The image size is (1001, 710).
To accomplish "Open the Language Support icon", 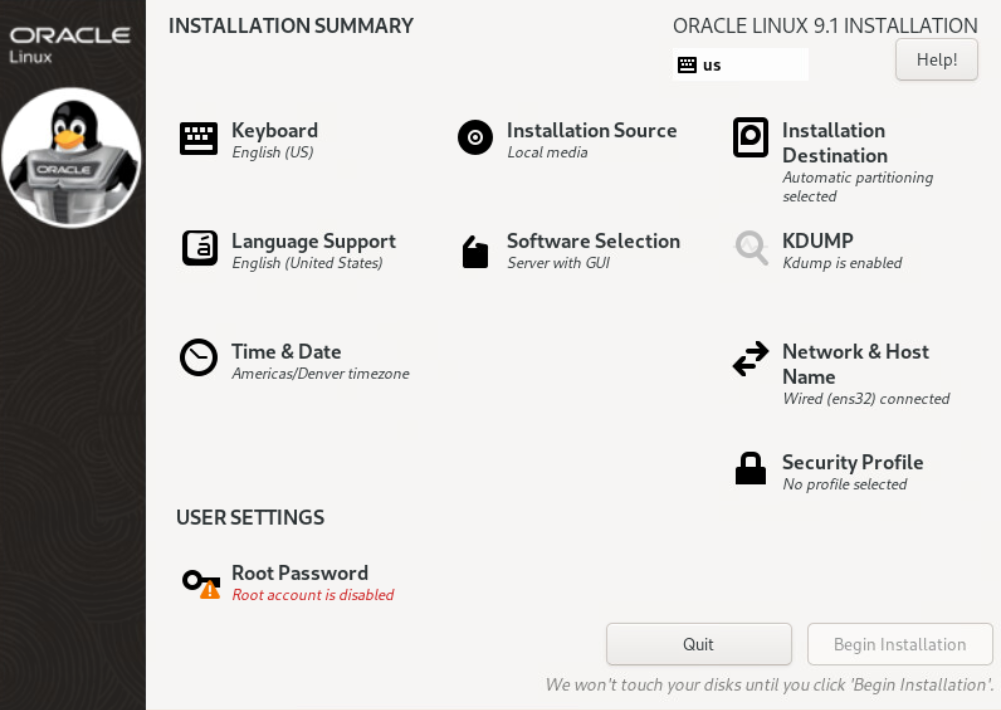I will point(199,248).
